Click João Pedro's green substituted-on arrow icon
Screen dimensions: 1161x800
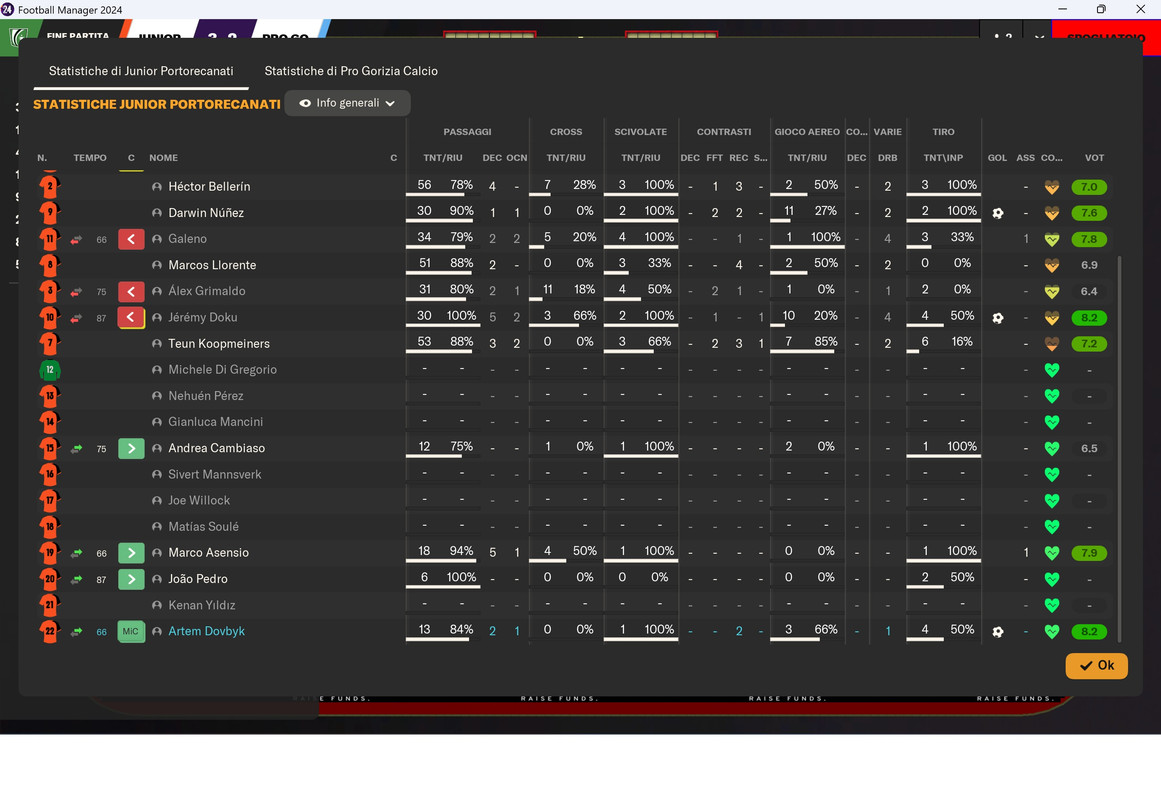131,579
